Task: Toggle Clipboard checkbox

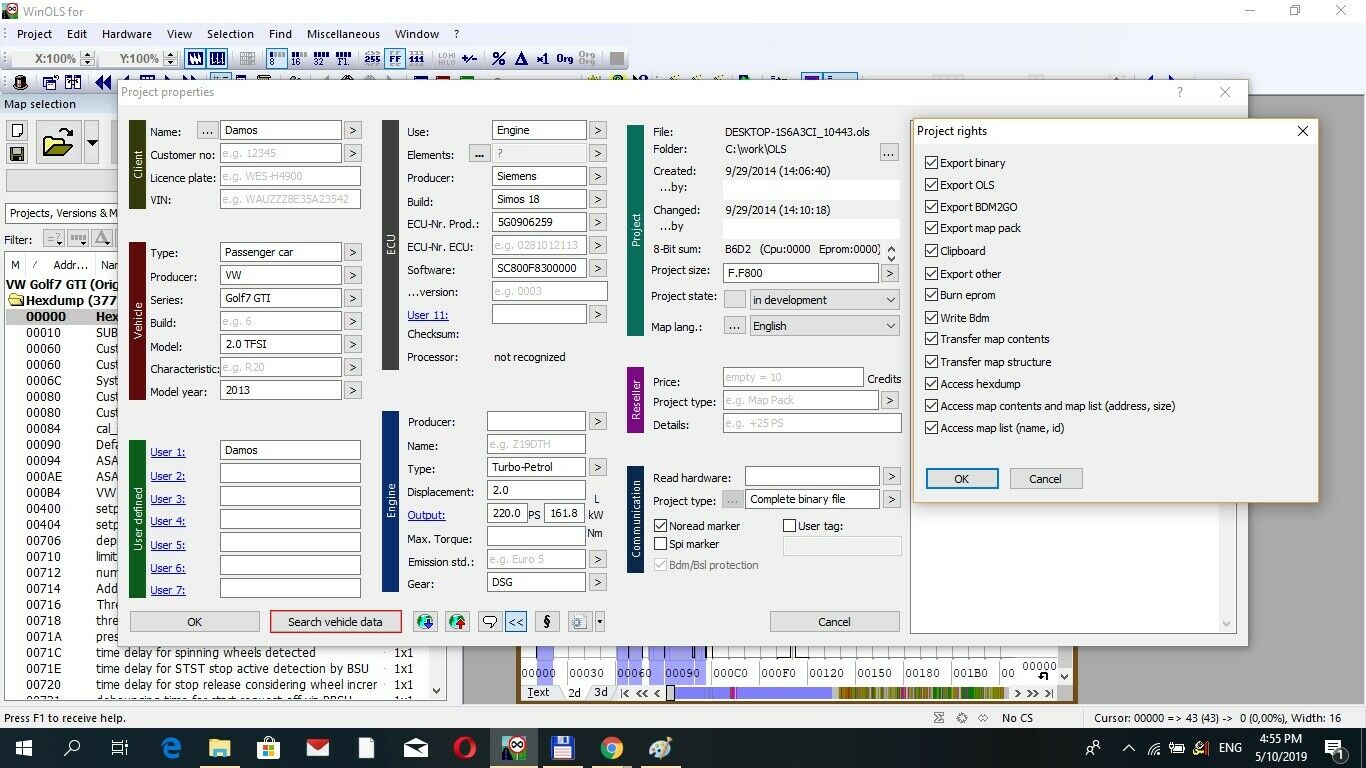Action: click(932, 251)
